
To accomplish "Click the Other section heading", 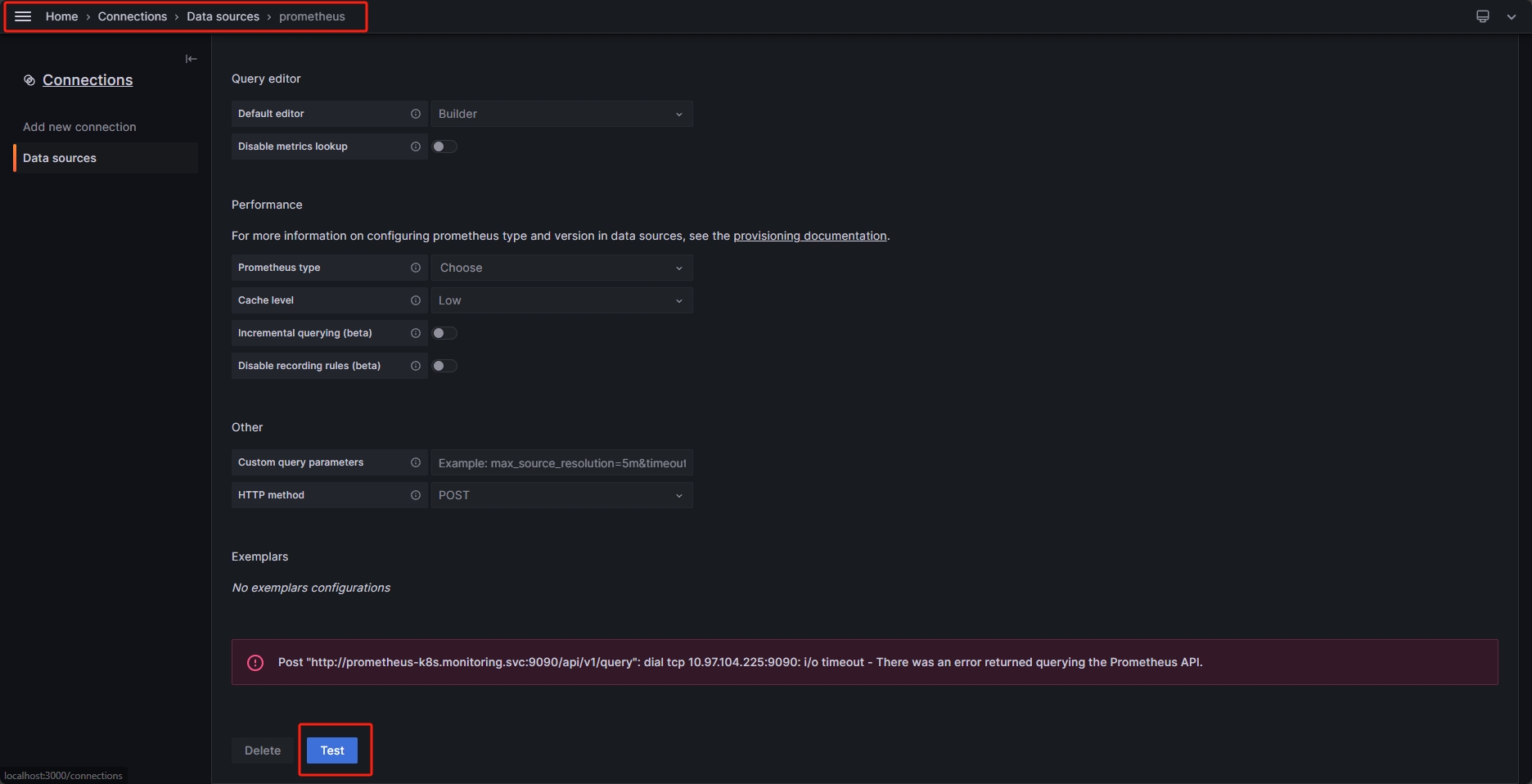I will coord(247,427).
